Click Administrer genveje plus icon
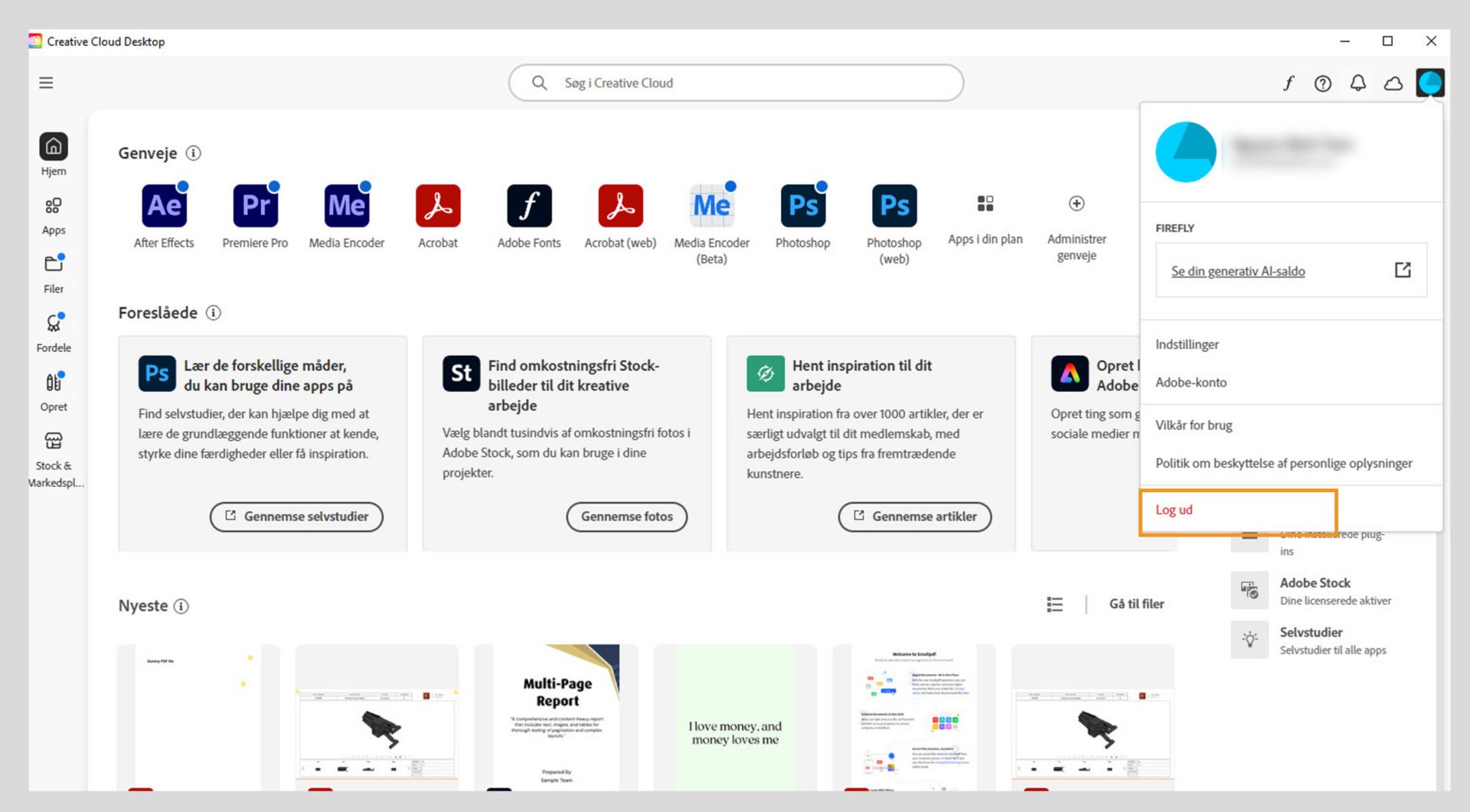This screenshot has width=1470, height=812. [1076, 204]
